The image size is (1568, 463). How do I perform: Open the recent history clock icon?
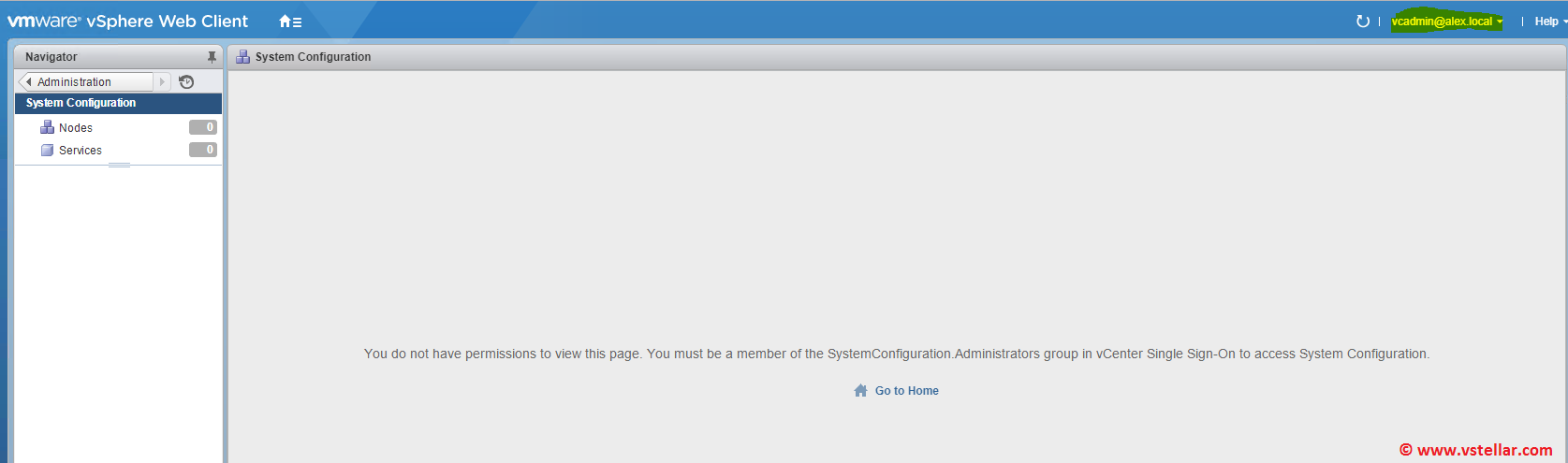coord(186,82)
